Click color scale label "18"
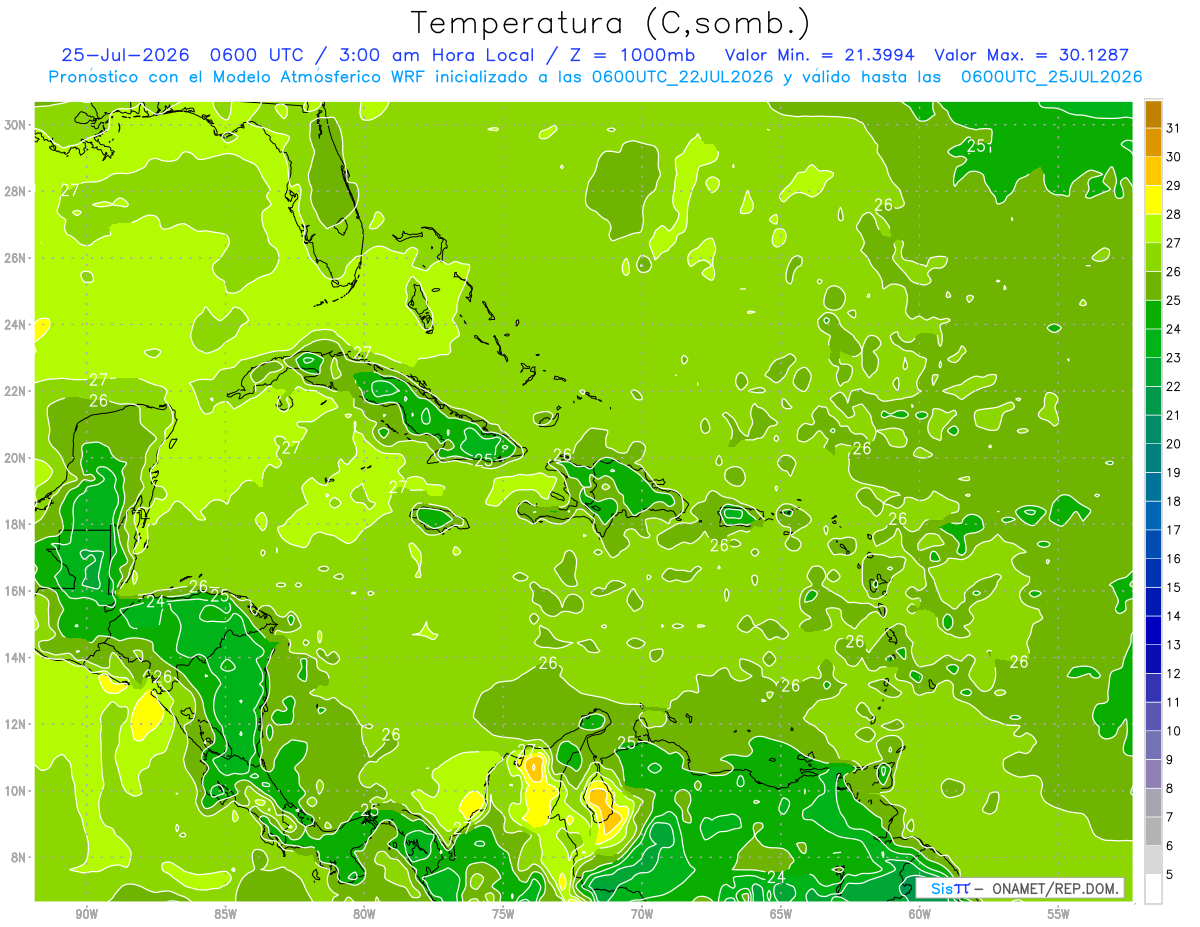 [1173, 501]
